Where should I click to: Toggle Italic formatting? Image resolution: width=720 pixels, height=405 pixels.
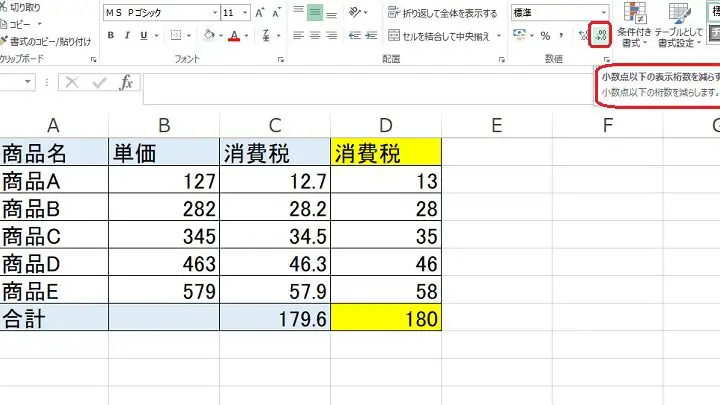click(x=127, y=35)
